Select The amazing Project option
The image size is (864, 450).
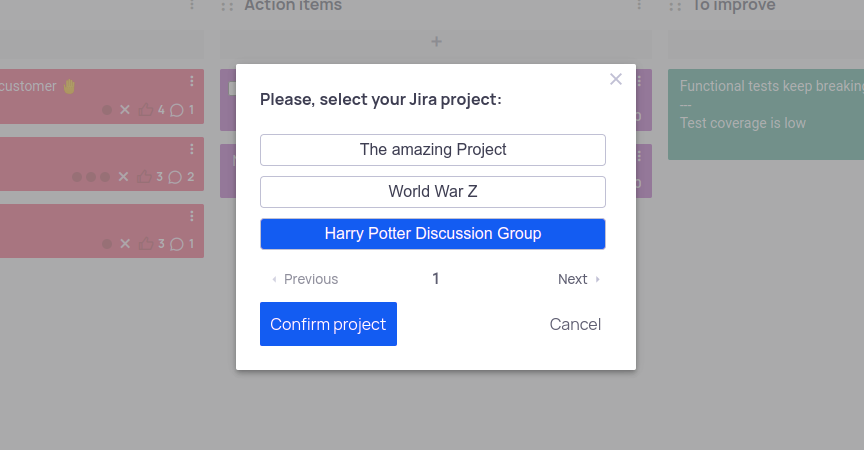tap(433, 150)
